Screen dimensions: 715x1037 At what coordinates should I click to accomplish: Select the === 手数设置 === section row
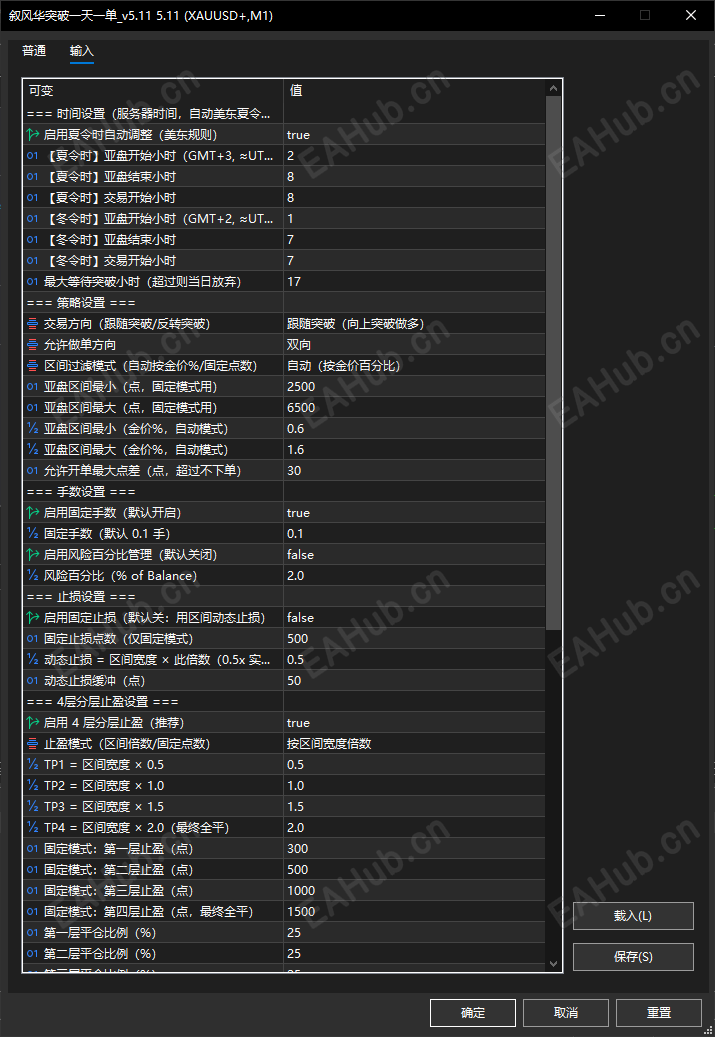[284, 492]
